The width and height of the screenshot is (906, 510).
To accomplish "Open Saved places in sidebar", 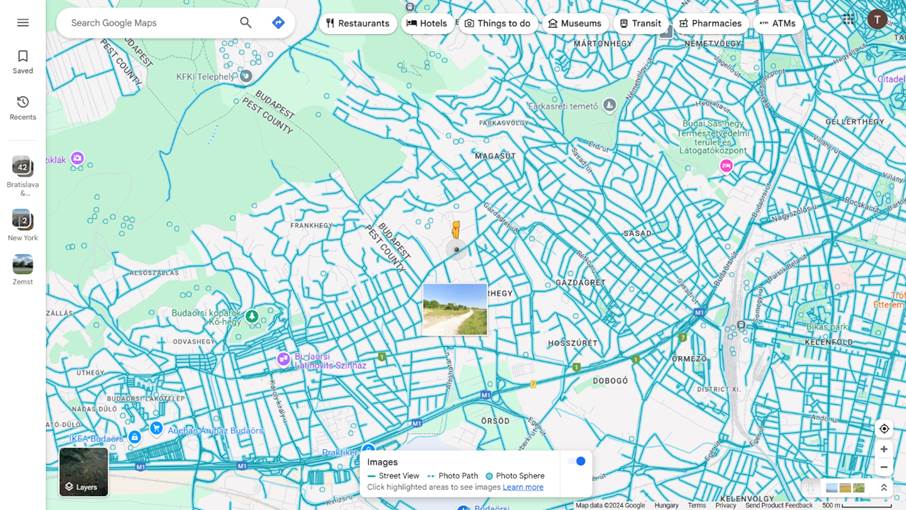I will coord(23,62).
